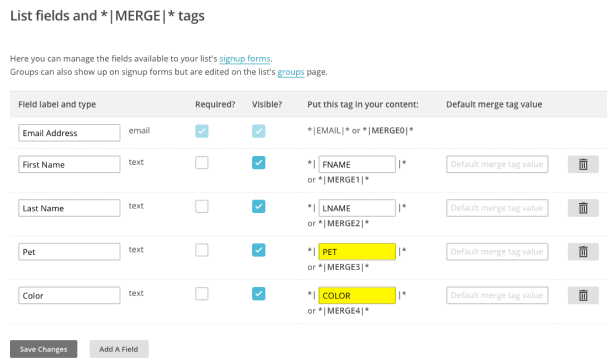
Task: Remove the Color field with trash icon
Action: 583,295
